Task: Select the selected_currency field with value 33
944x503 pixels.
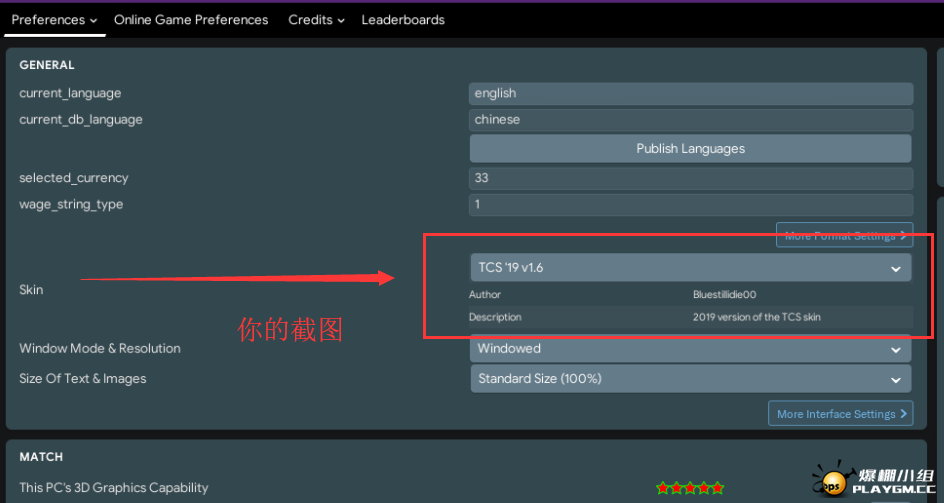Action: pos(690,178)
